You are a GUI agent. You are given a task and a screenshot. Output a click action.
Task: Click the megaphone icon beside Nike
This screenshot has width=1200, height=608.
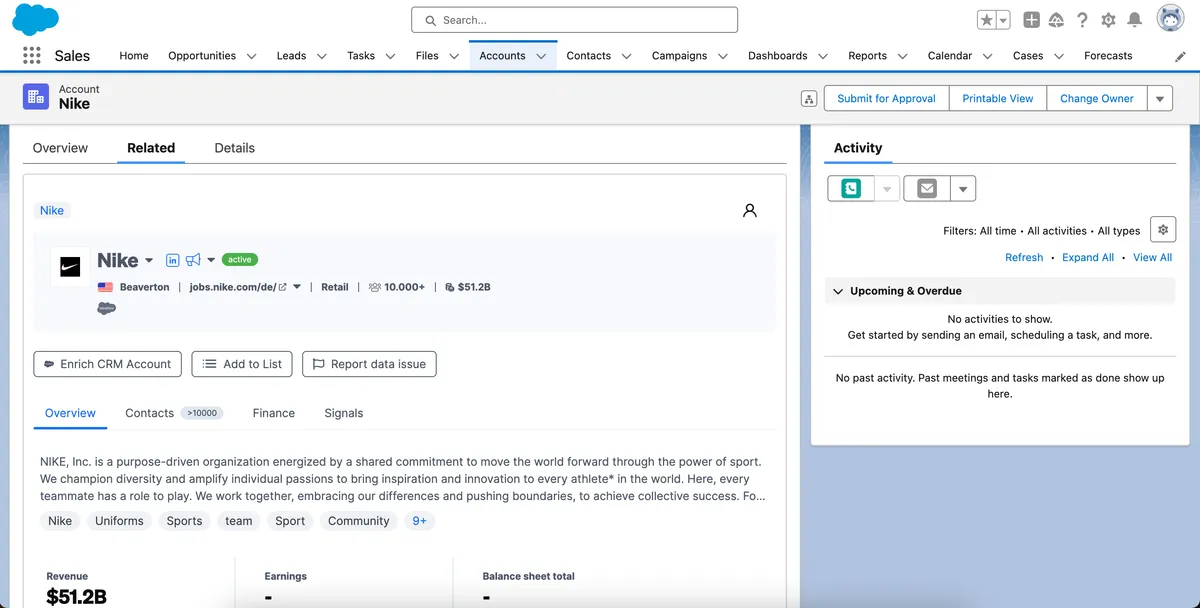[193, 260]
